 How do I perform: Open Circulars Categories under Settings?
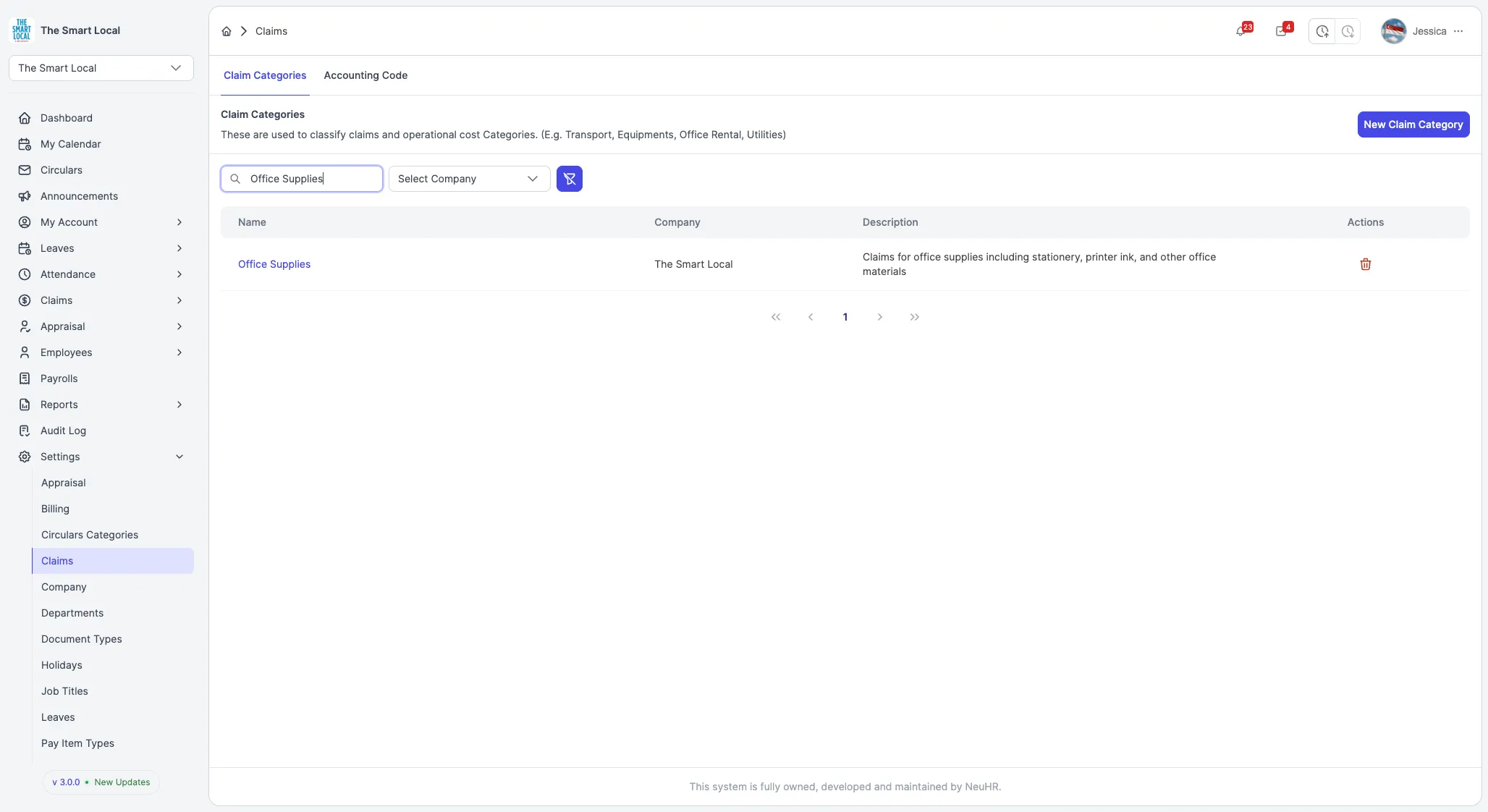pos(90,535)
